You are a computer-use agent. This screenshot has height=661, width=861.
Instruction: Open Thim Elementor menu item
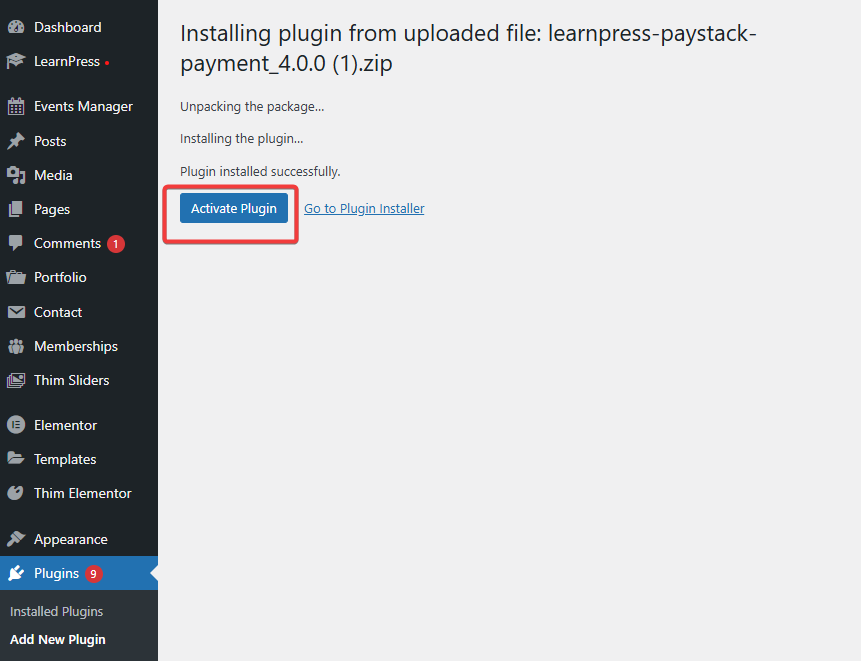pos(82,493)
